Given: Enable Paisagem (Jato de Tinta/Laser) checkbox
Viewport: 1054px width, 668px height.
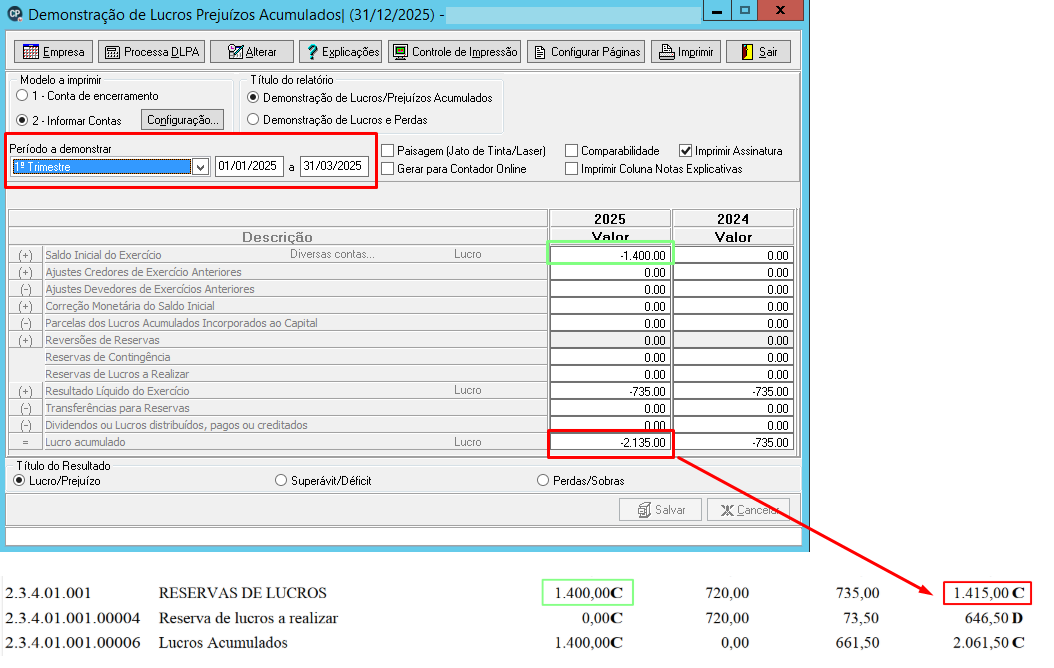Looking at the screenshot, I should (388, 151).
